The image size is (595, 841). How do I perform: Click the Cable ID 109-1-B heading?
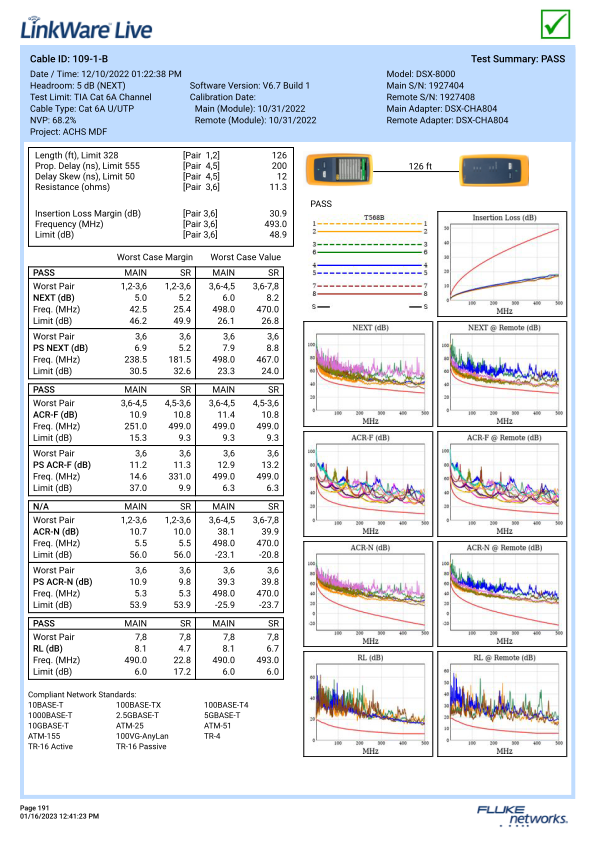[x=69, y=59]
